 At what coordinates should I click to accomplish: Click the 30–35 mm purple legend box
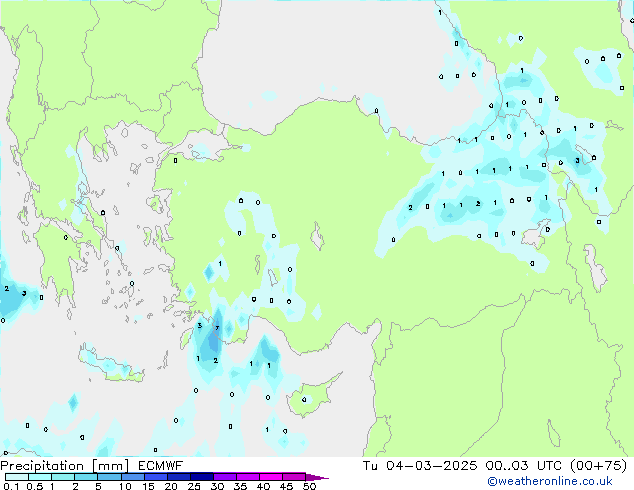point(225,477)
